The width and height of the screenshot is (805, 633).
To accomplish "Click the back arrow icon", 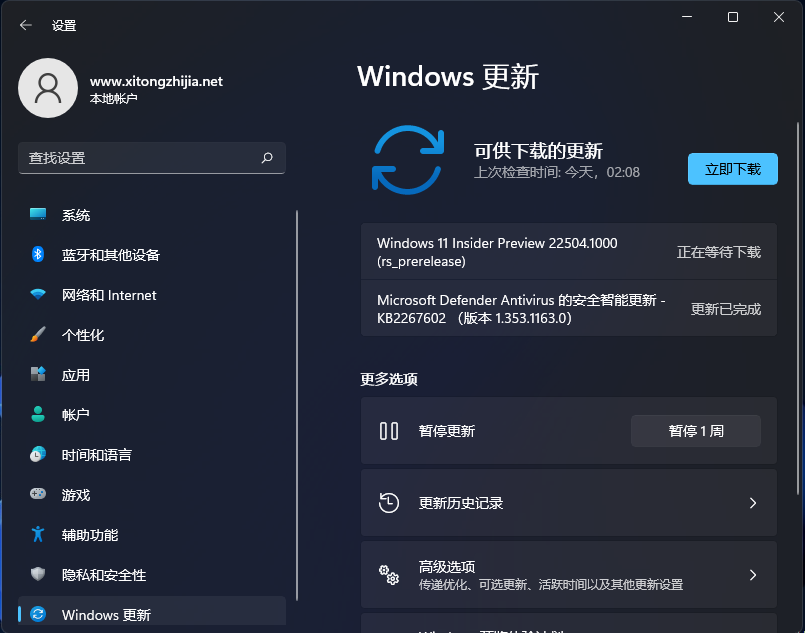I will coord(26,25).
